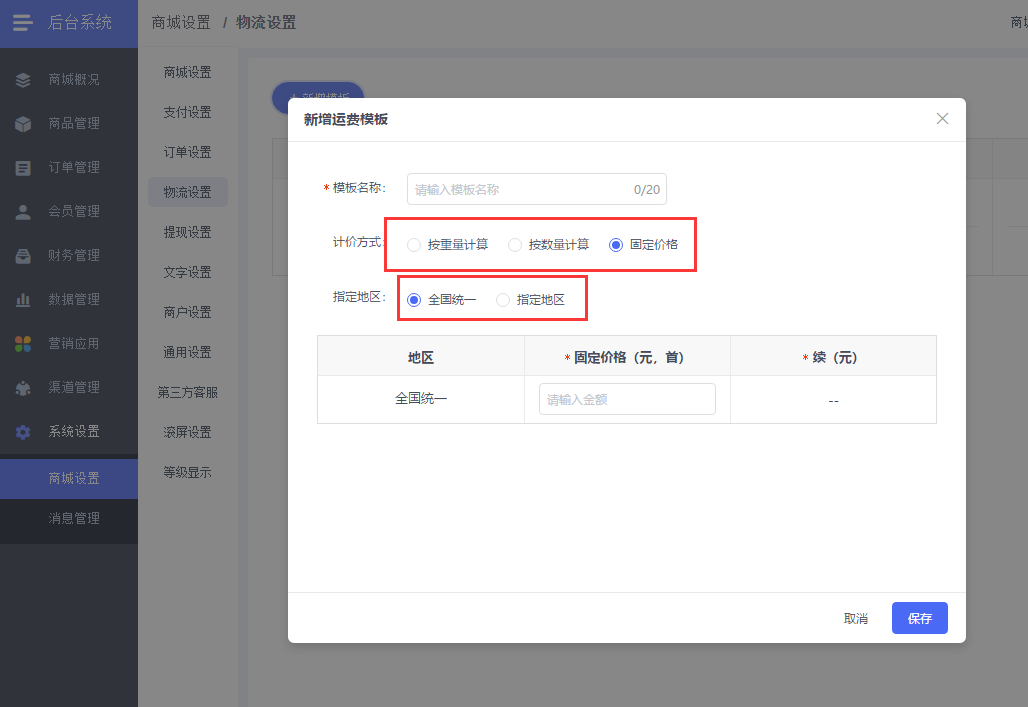This screenshot has width=1028, height=707.
Task: Open 渠道管理 in the sidebar
Action: (x=69, y=387)
